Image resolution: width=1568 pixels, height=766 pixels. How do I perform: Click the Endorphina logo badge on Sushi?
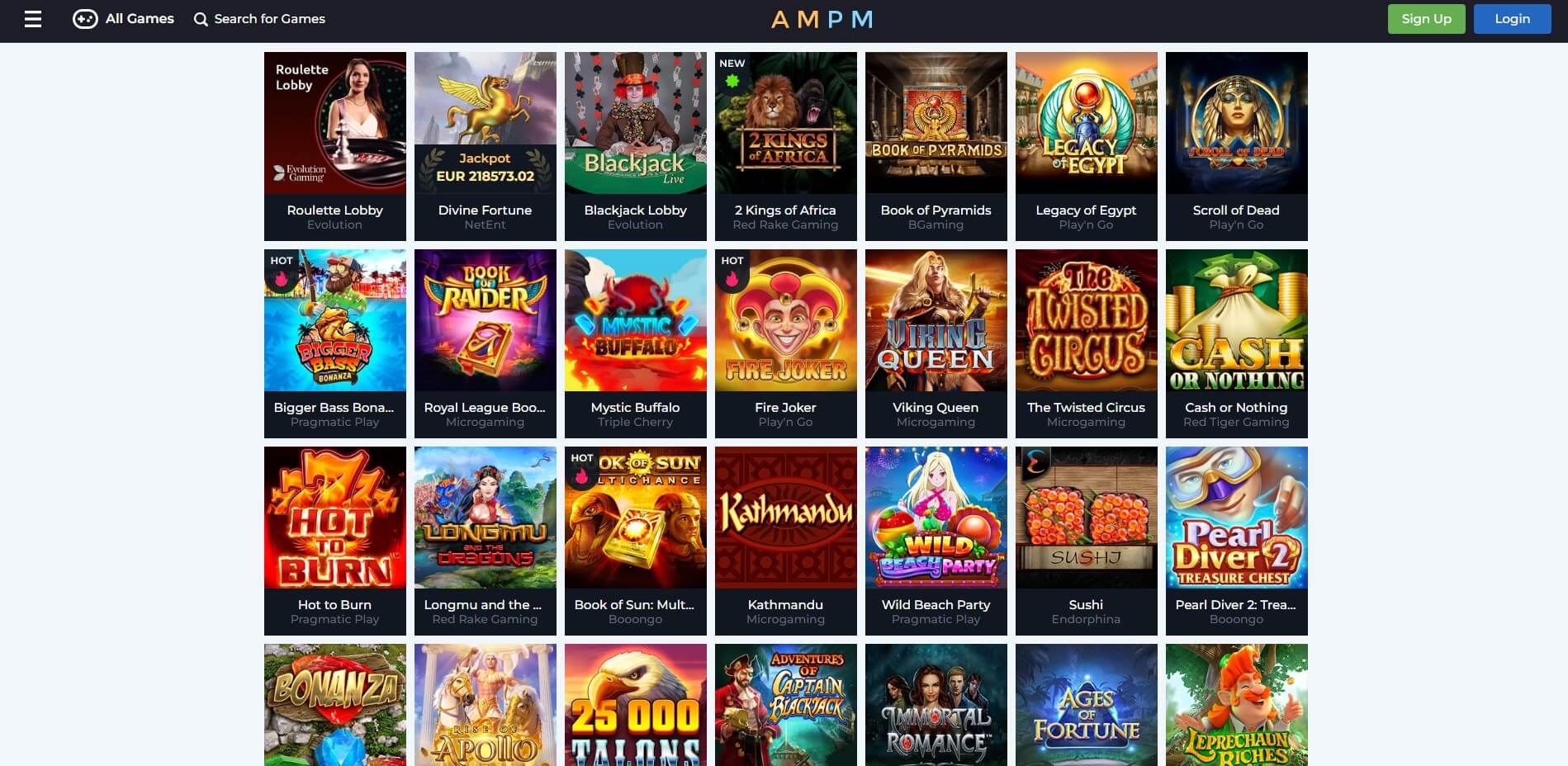[x=1032, y=462]
